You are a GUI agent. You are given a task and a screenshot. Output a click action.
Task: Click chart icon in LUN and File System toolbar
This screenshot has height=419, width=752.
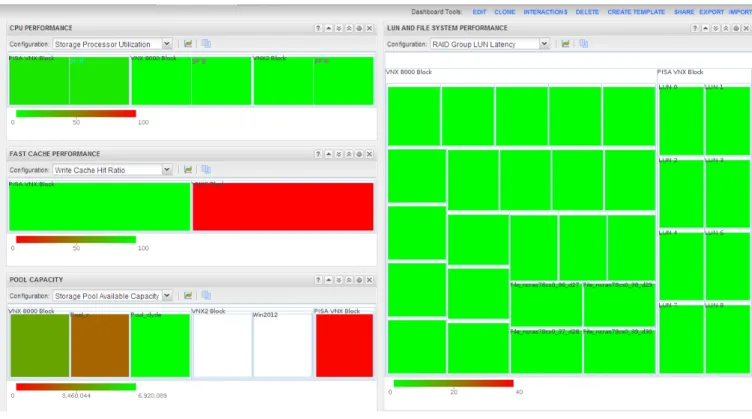pyautogui.click(x=565, y=44)
